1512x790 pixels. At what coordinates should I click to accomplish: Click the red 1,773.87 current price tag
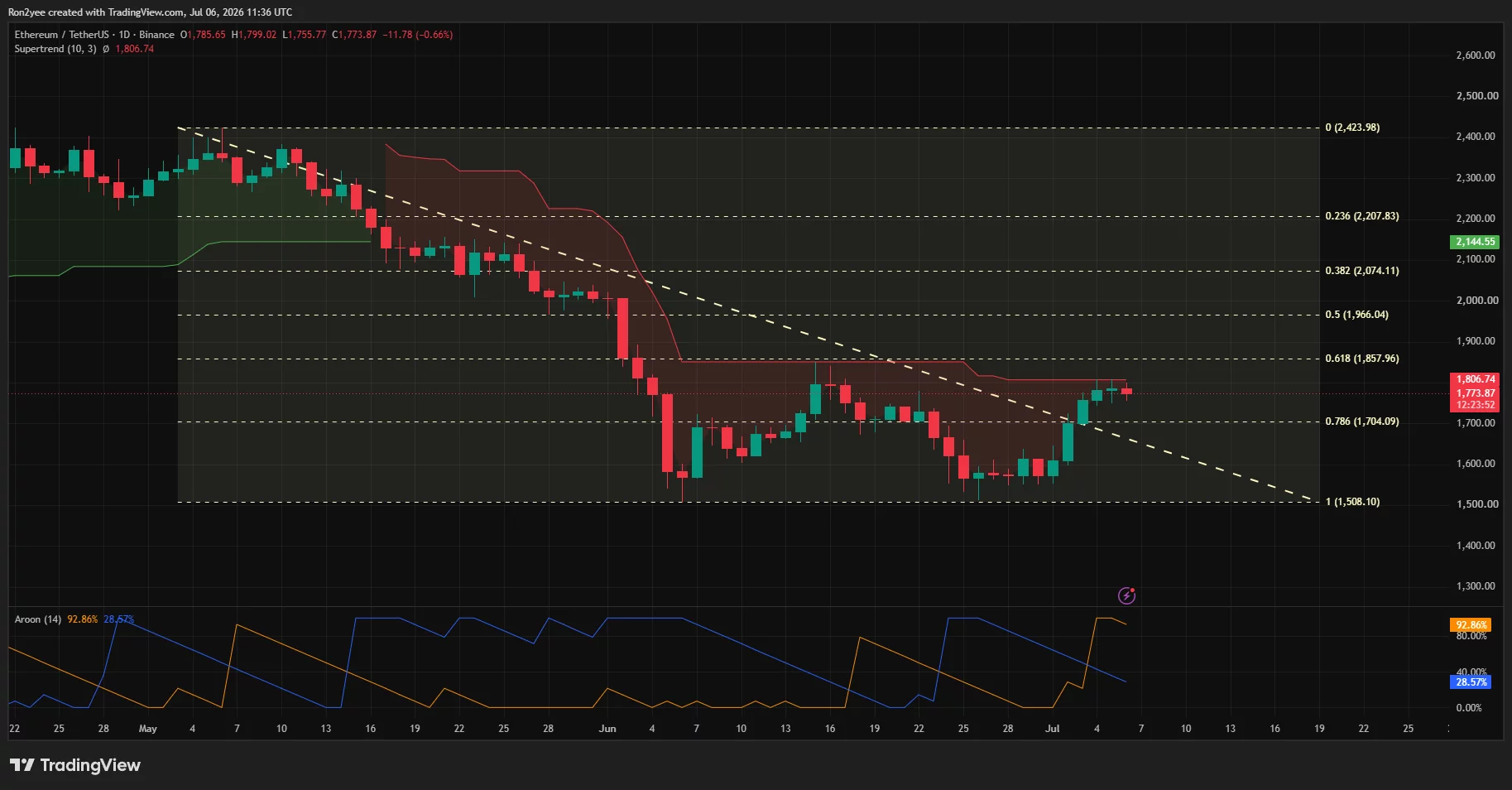(x=1475, y=393)
